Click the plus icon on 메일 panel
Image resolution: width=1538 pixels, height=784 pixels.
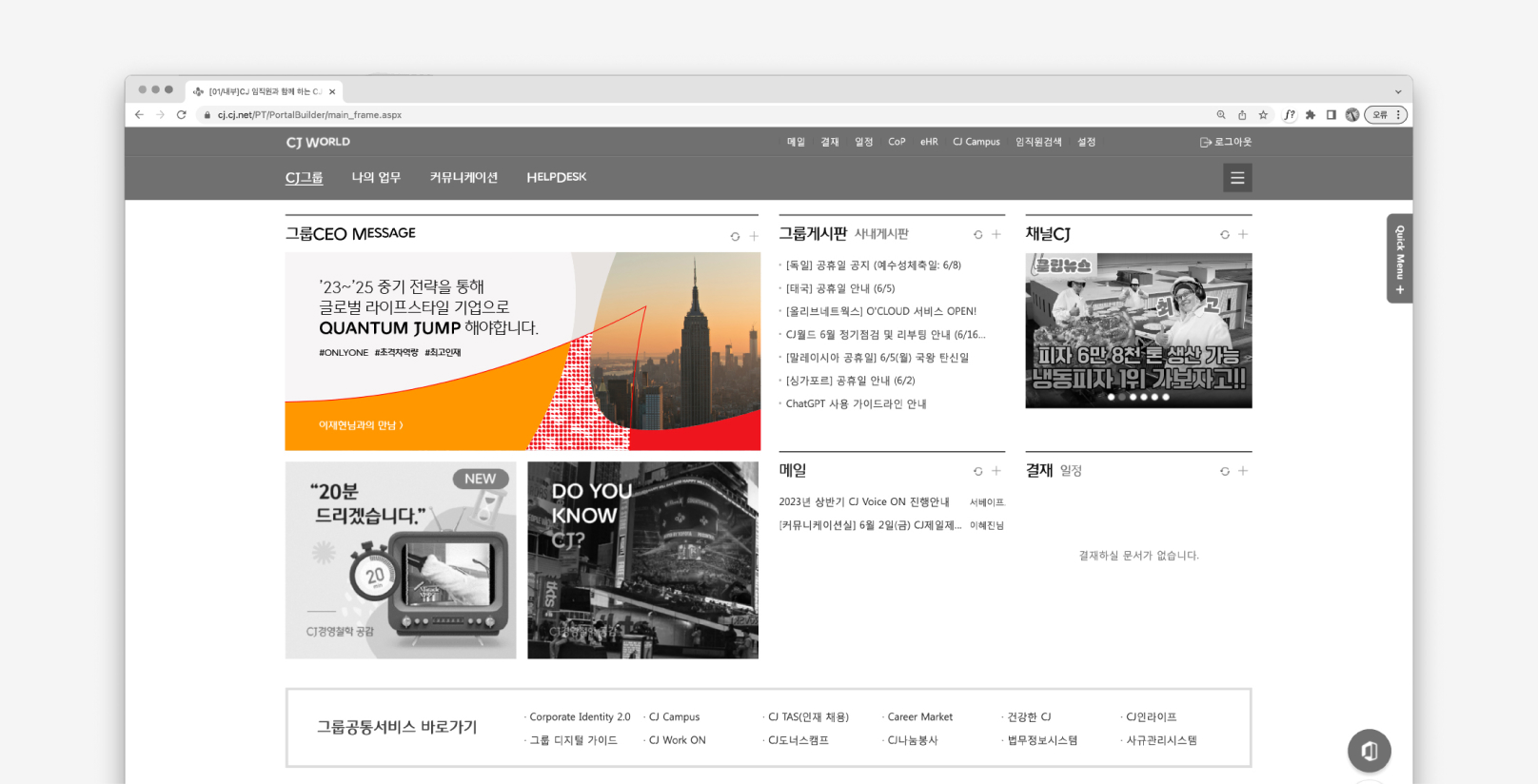coord(996,471)
